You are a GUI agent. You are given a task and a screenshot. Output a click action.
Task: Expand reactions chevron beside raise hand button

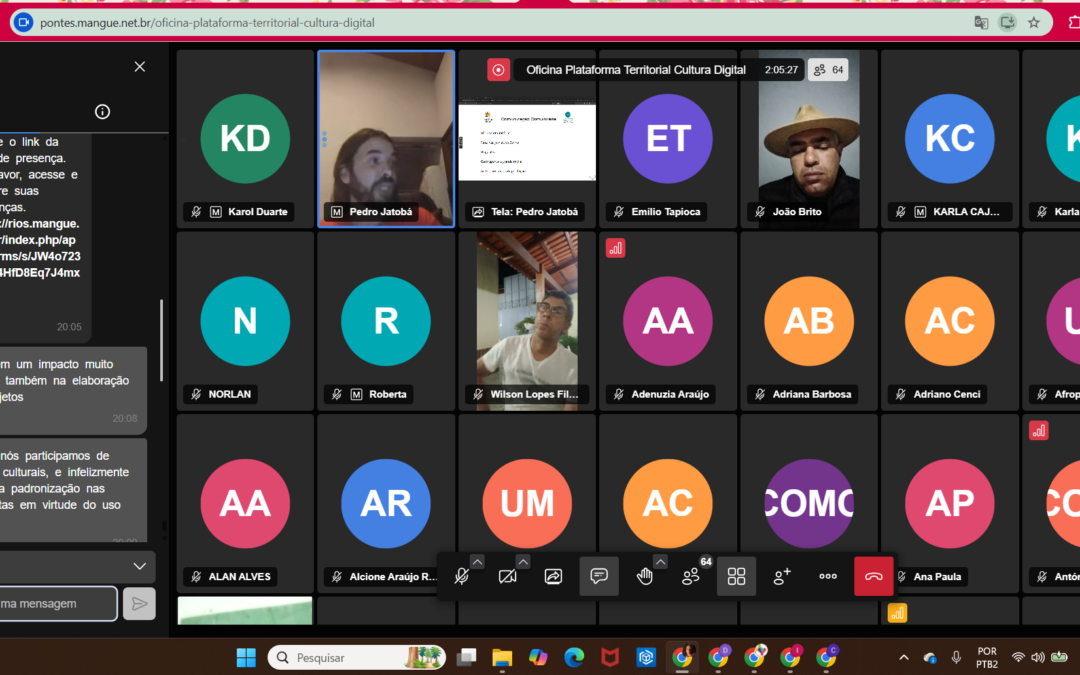pos(660,562)
